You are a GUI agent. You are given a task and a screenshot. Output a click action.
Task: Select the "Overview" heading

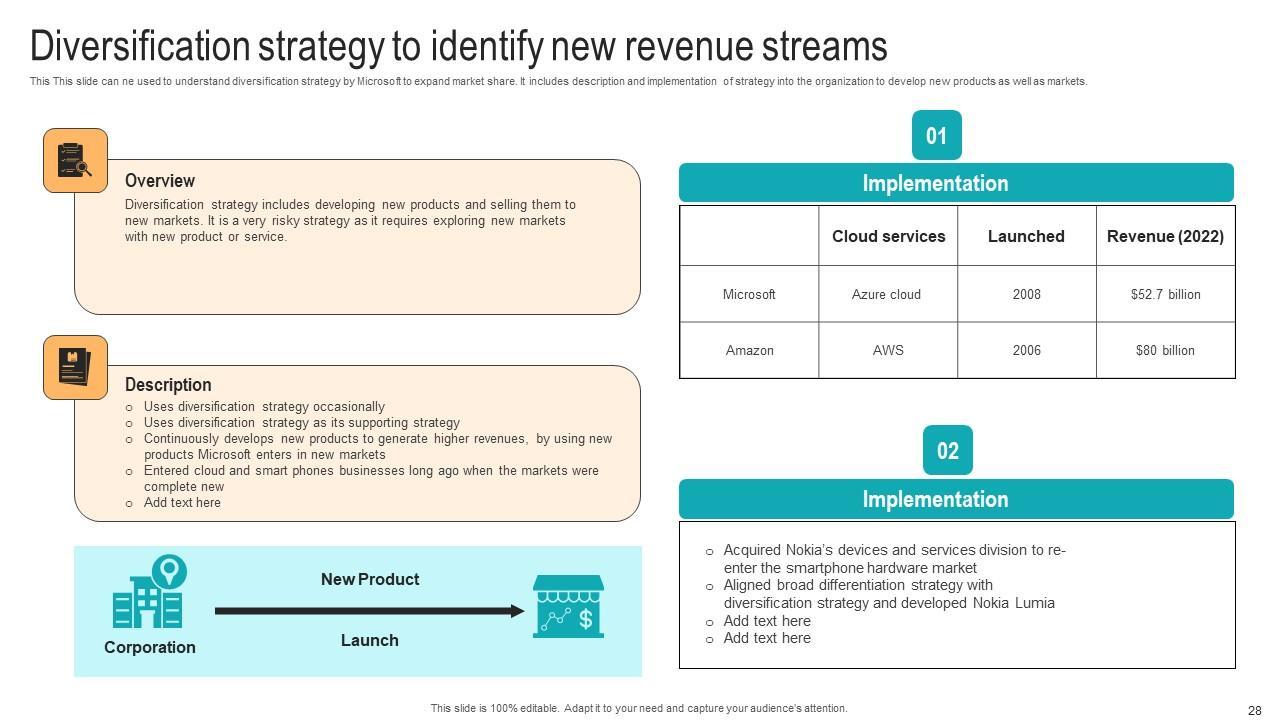(x=160, y=181)
